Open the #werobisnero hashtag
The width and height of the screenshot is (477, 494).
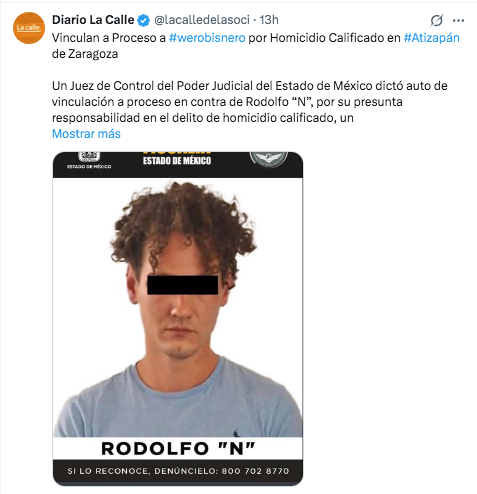(x=207, y=38)
